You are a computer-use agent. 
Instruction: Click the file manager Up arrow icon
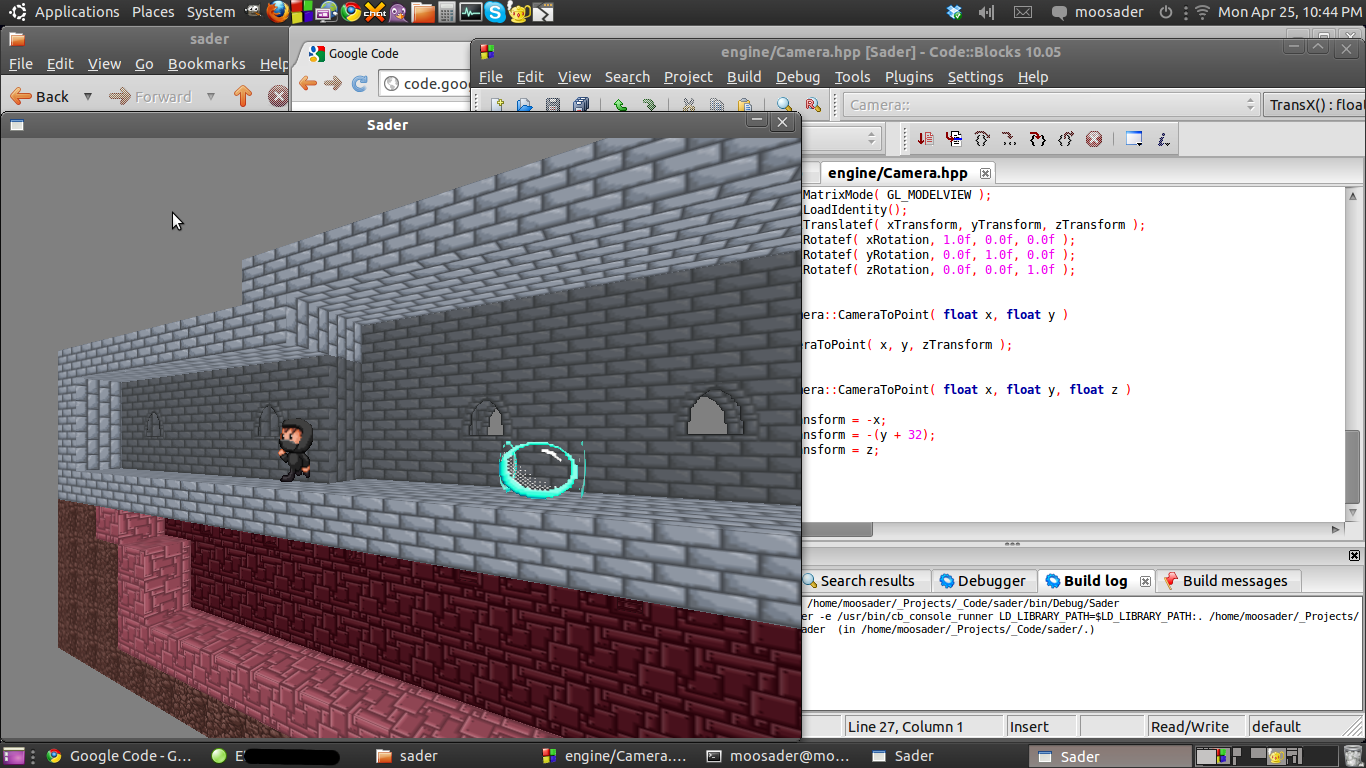pyautogui.click(x=242, y=96)
